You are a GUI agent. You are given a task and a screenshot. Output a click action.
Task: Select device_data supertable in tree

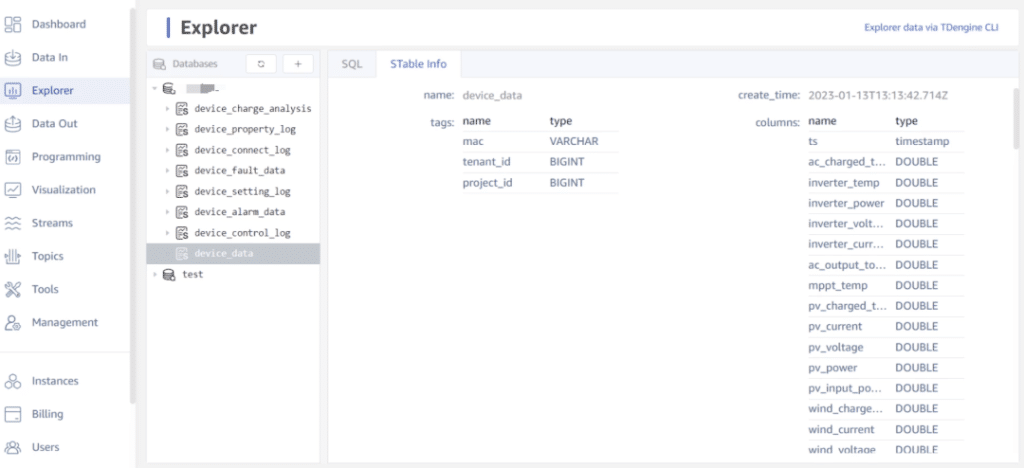[223, 254]
